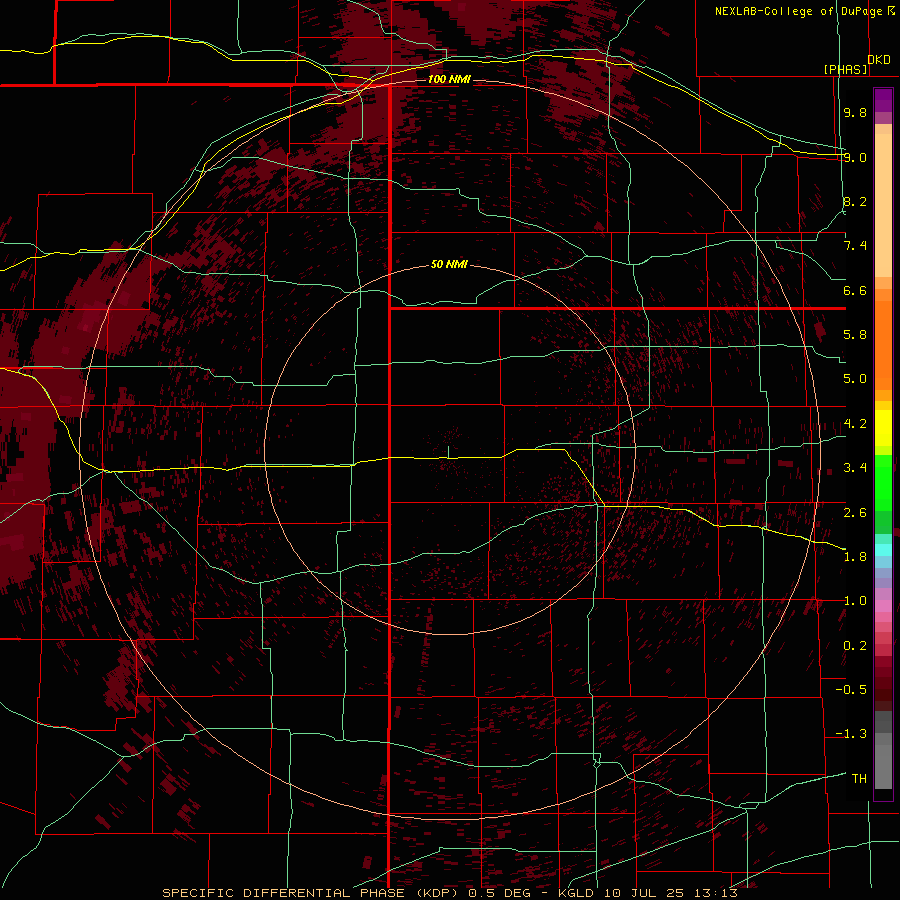Viewport: 900px width, 900px height.
Task: Click the TH threshold label
Action: [x=859, y=778]
